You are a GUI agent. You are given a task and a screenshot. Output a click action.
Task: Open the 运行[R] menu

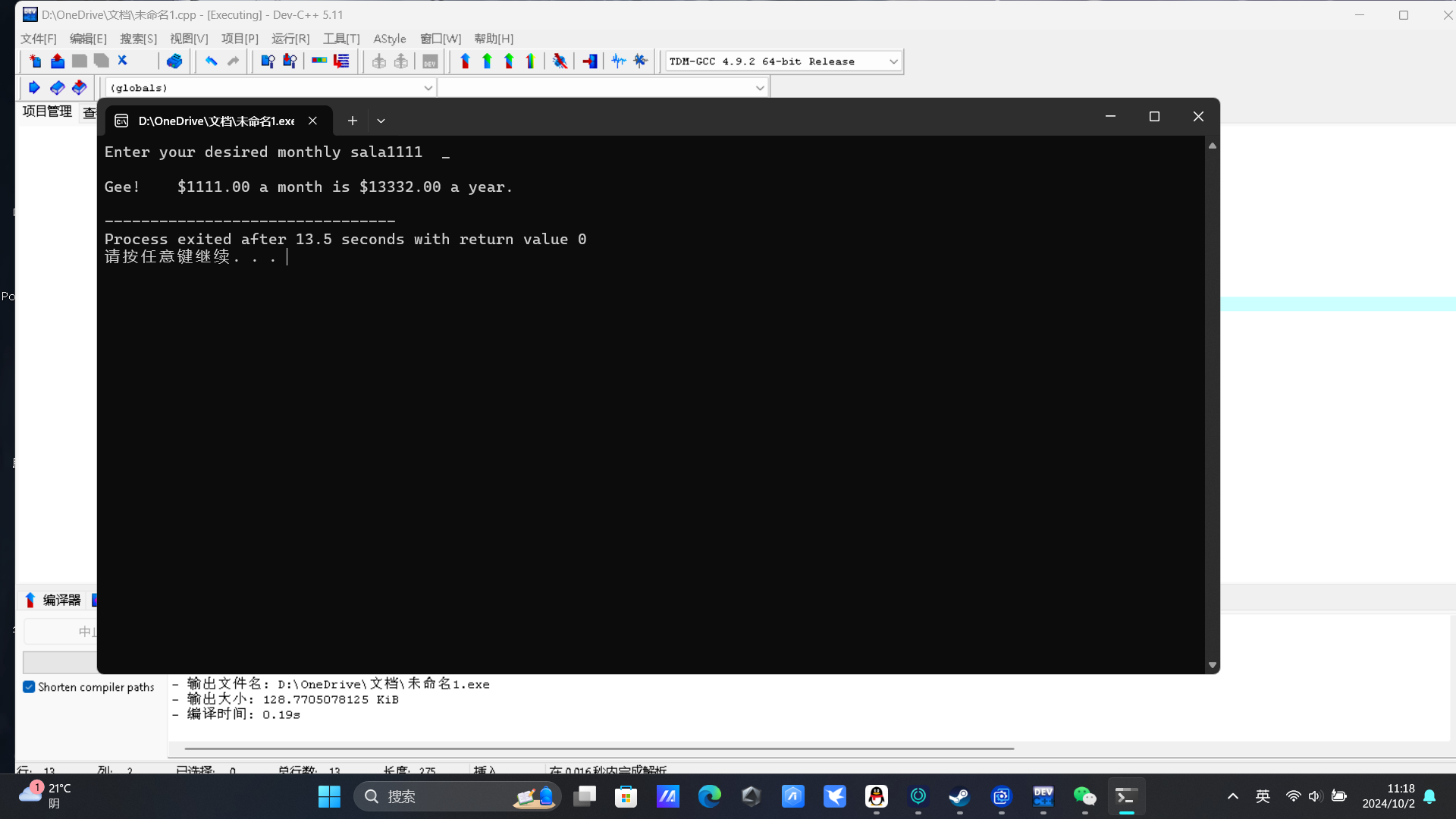[x=290, y=39]
